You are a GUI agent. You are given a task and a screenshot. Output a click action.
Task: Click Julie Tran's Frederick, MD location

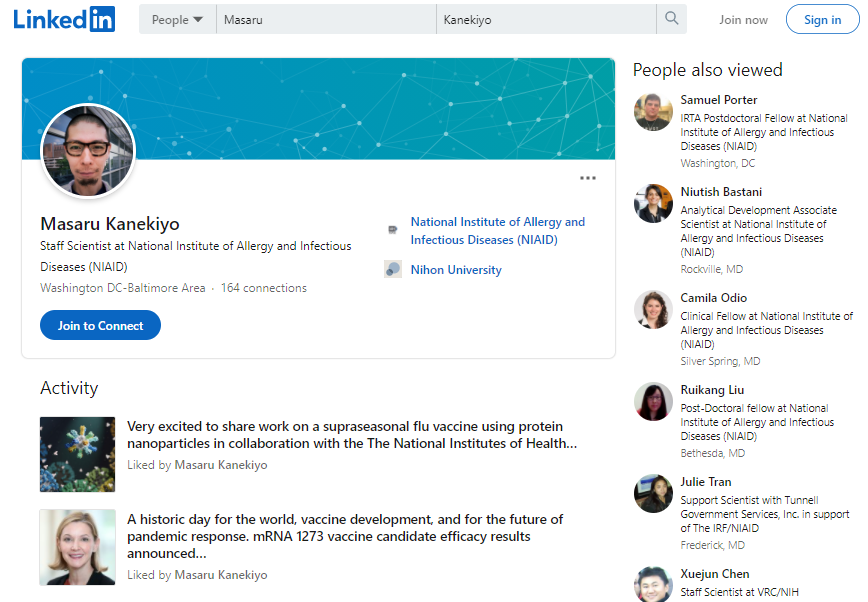tap(712, 545)
